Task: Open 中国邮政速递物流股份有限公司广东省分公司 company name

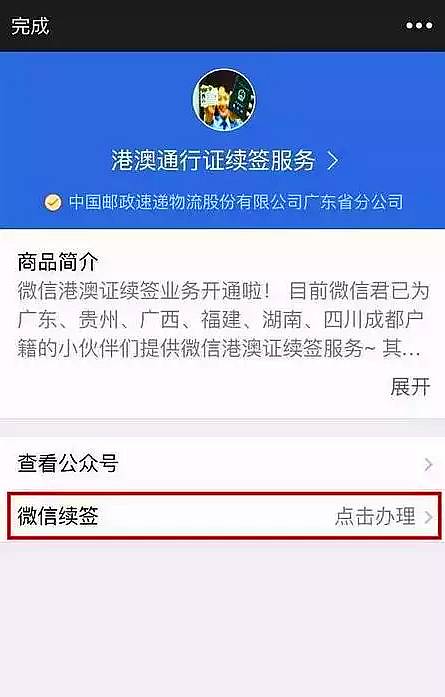Action: click(236, 202)
